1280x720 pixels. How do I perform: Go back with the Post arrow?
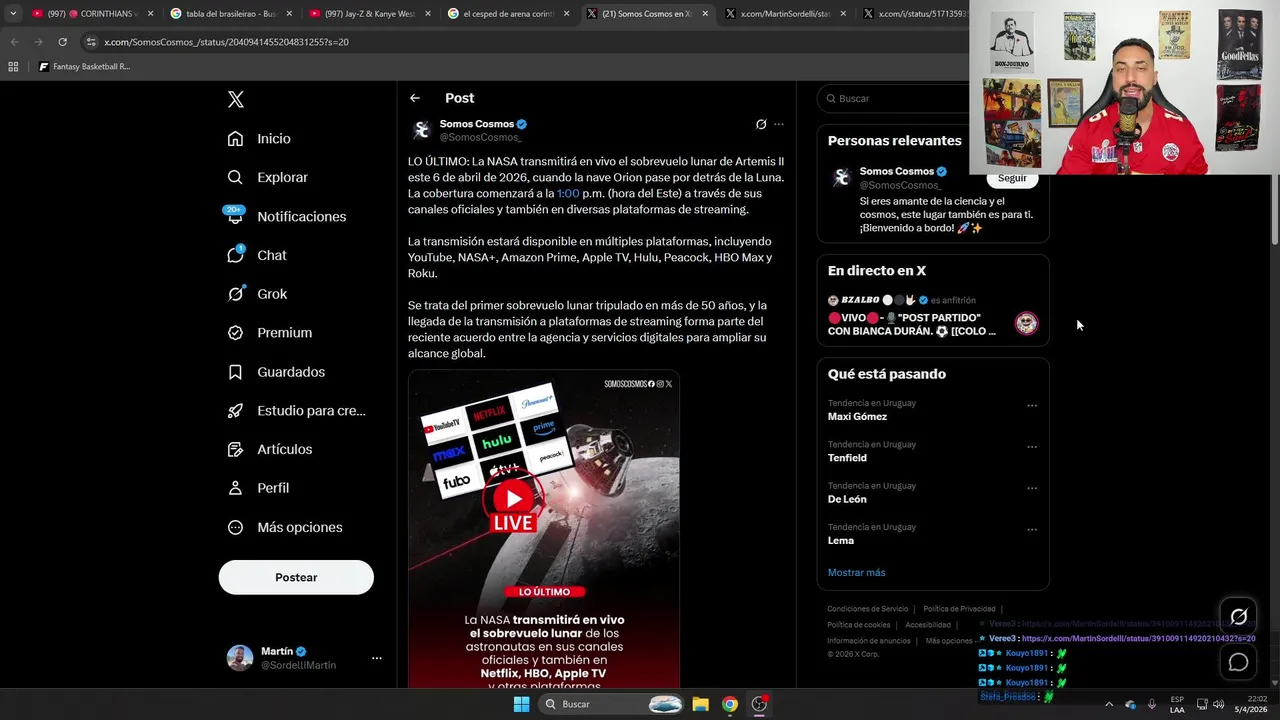tap(415, 98)
